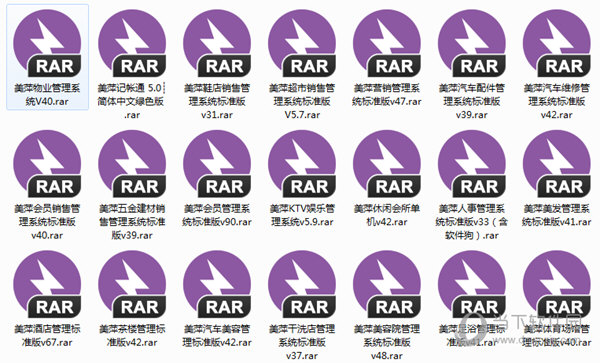Select the 美萍干洗店管理系统 v37 RAR icon
Image resolution: width=600 pixels, height=363 pixels.
click(x=302, y=284)
